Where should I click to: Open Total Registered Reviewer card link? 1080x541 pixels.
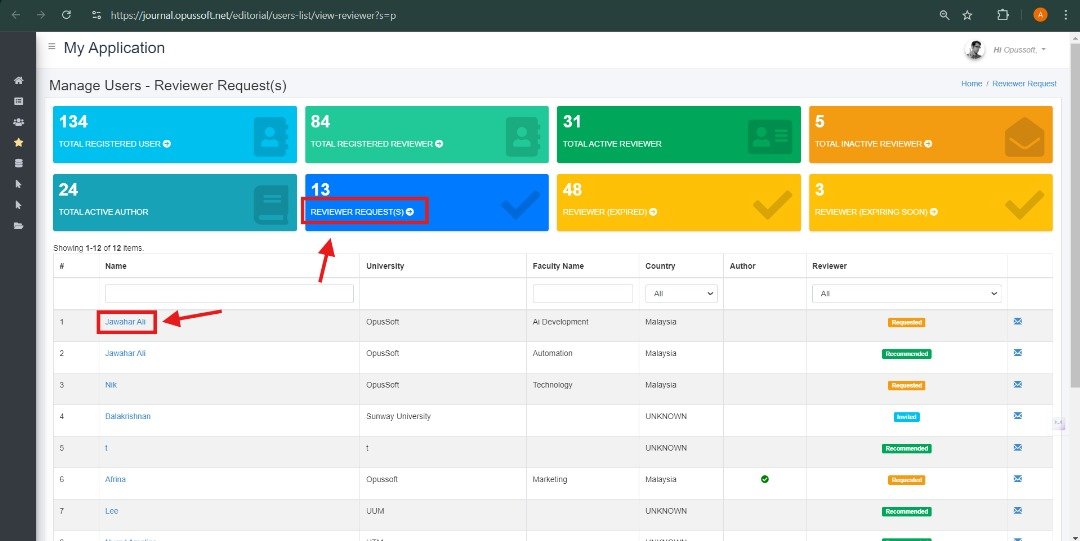click(x=377, y=144)
